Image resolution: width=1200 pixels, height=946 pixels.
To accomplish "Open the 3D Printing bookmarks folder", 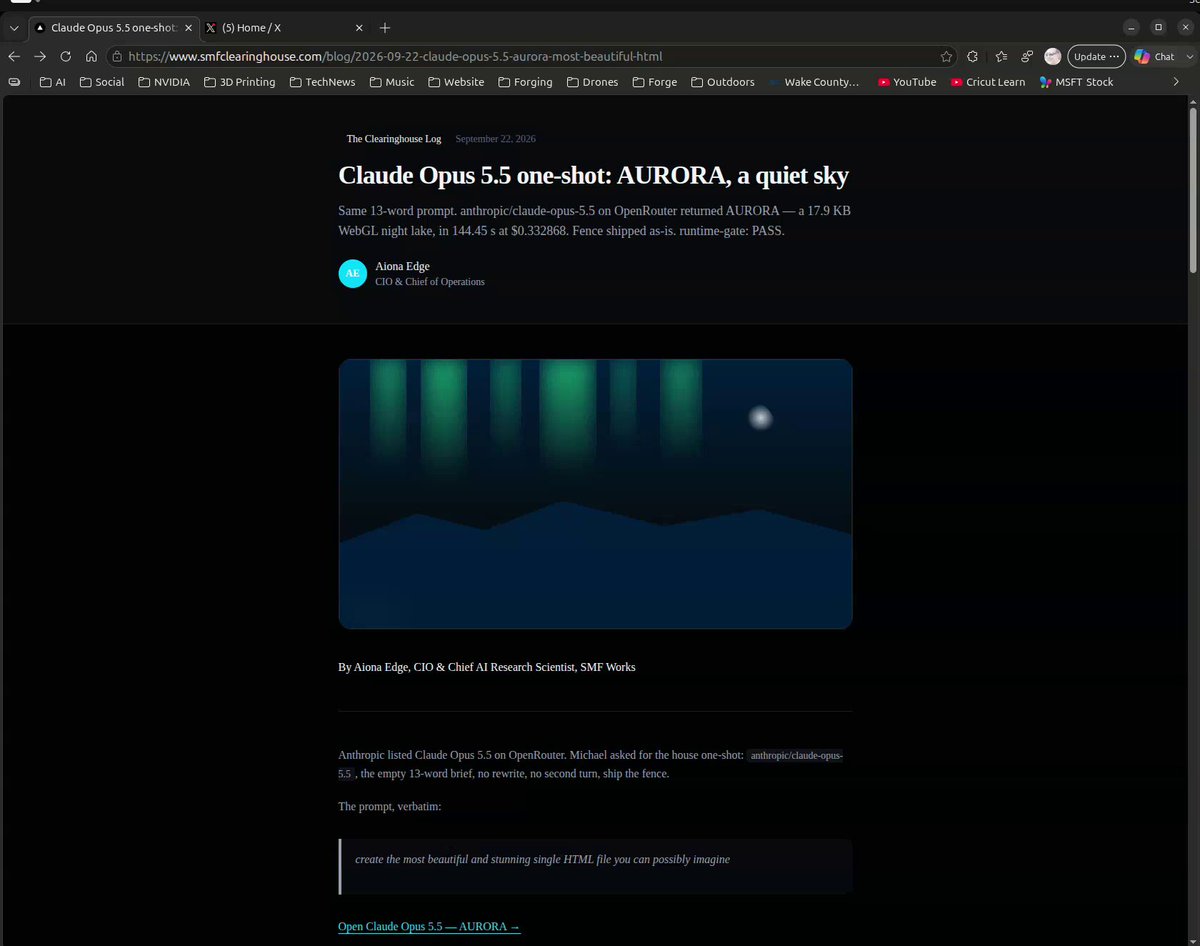I will (239, 82).
